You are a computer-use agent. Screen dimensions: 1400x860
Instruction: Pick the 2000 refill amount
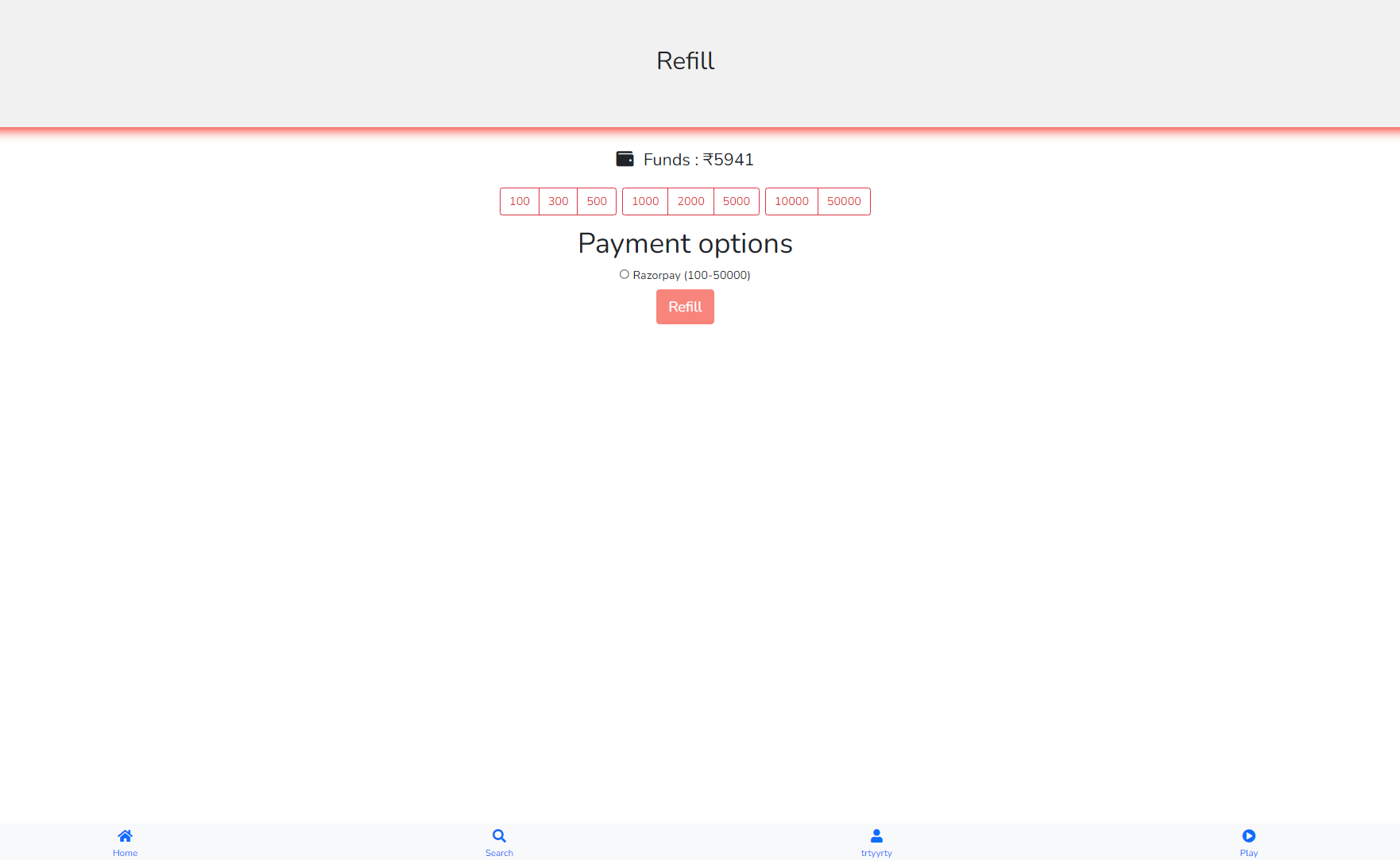pyautogui.click(x=690, y=201)
